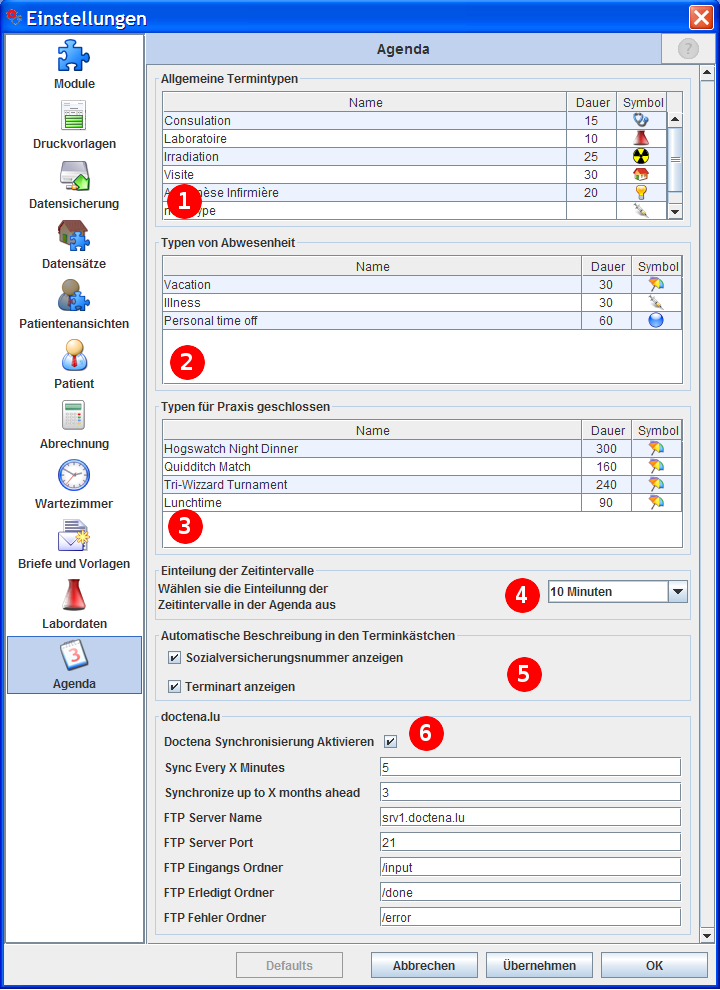Select the Druckvorlagen sidebar icon
This screenshot has height=990, width=720.
point(74,116)
